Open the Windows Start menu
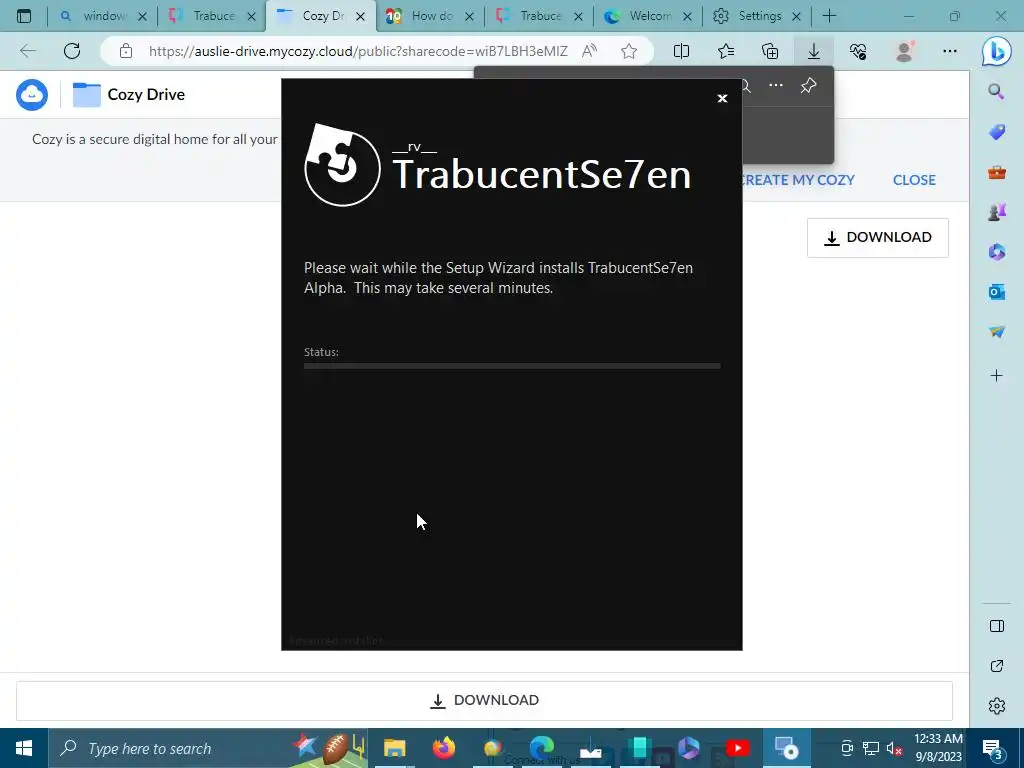1024x768 pixels. click(x=24, y=748)
